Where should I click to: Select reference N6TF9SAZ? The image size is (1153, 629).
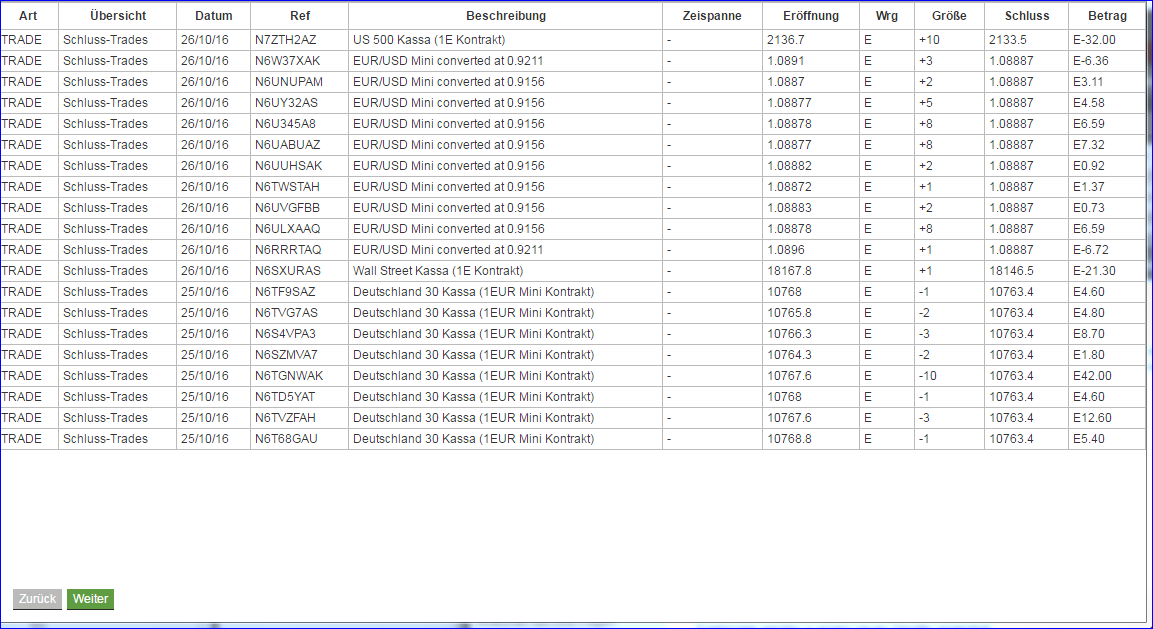coord(285,291)
